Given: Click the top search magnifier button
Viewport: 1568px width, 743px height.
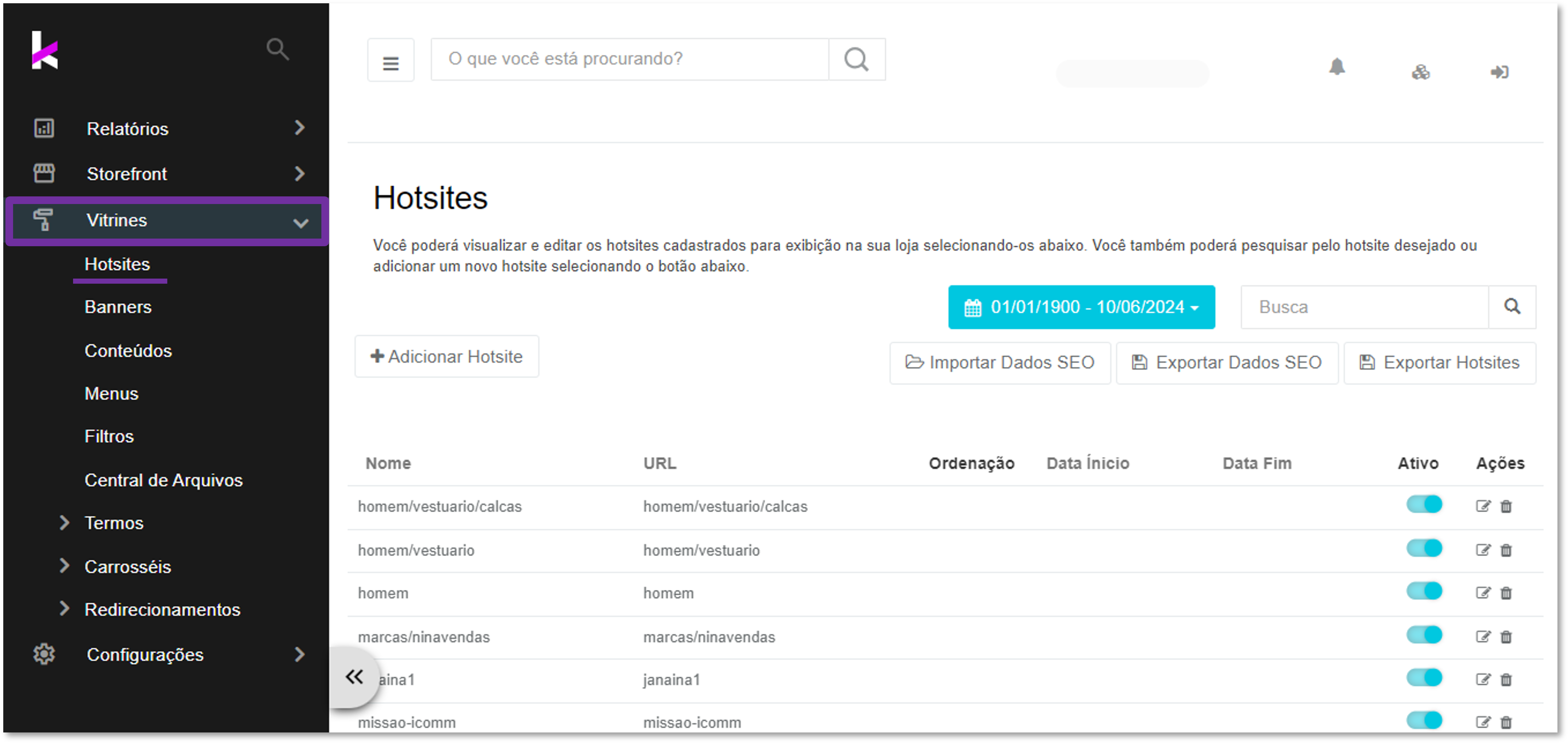Looking at the screenshot, I should [x=857, y=60].
